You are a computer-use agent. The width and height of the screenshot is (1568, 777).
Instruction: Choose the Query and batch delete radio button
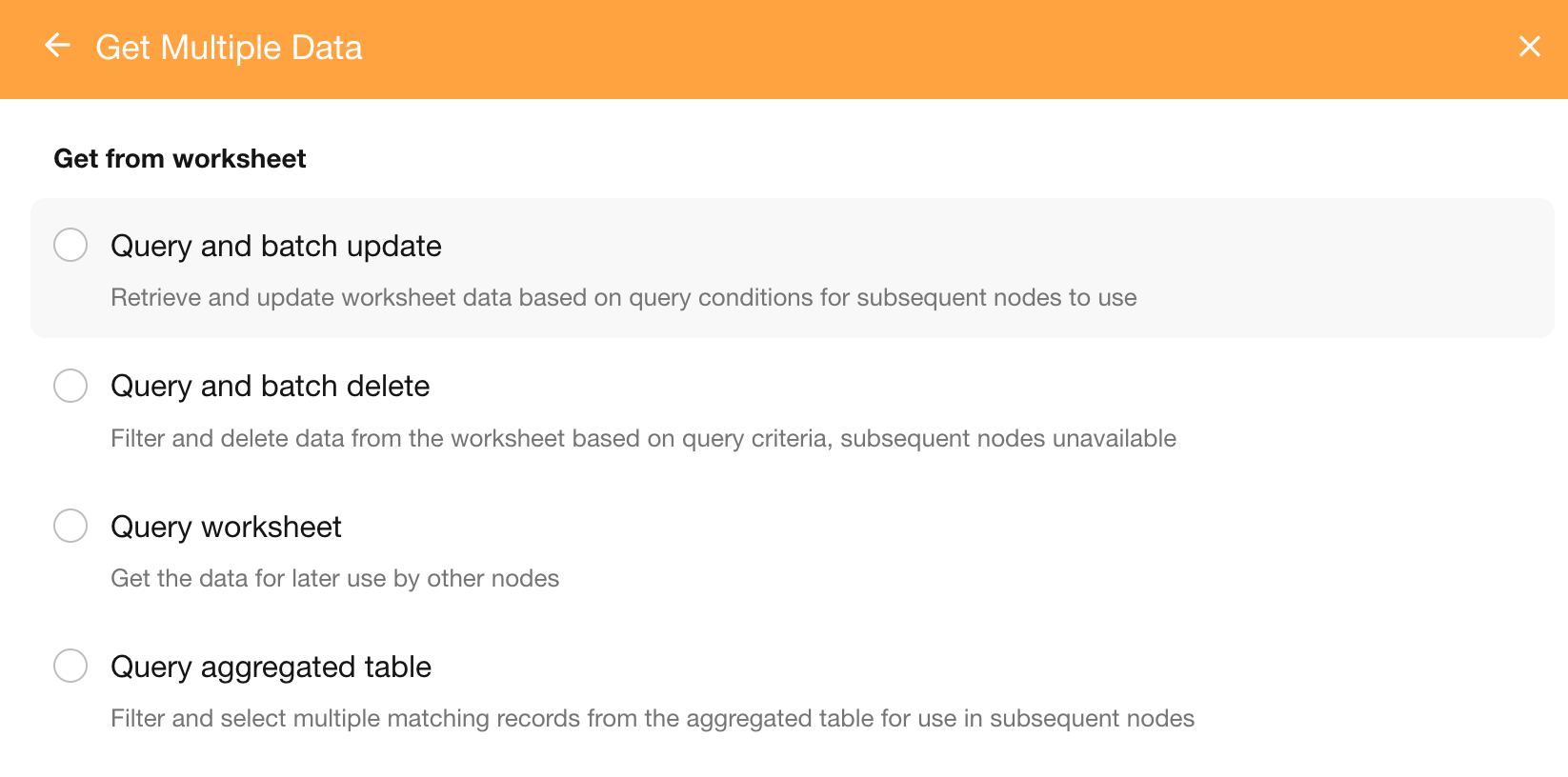click(x=70, y=386)
